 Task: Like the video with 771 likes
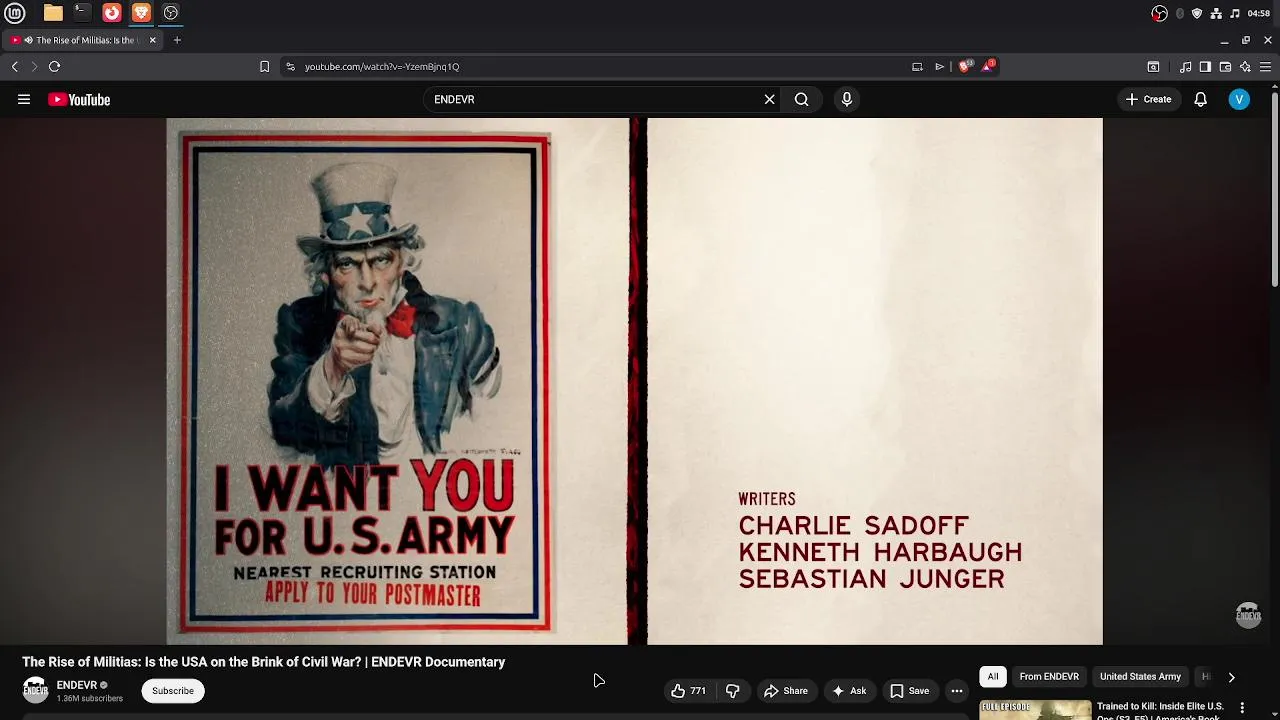click(x=688, y=691)
